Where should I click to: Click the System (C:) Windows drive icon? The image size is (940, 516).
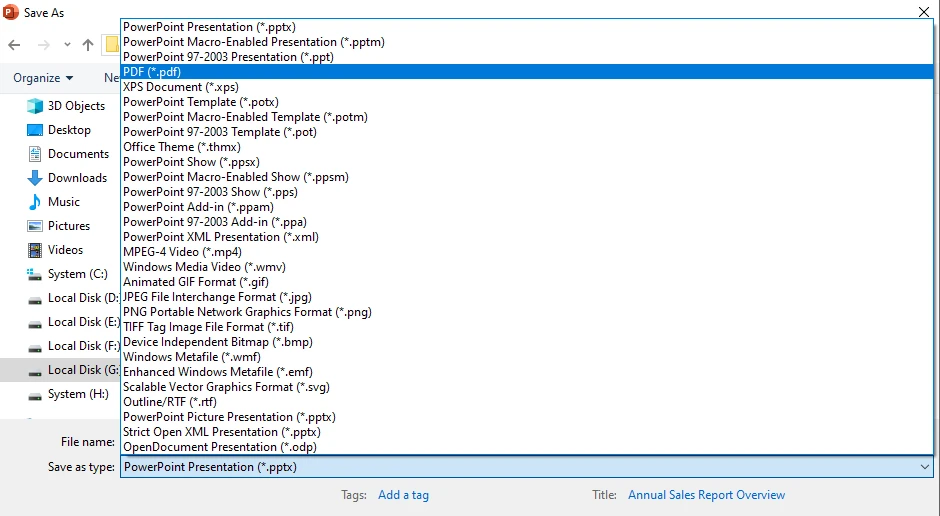(34, 274)
